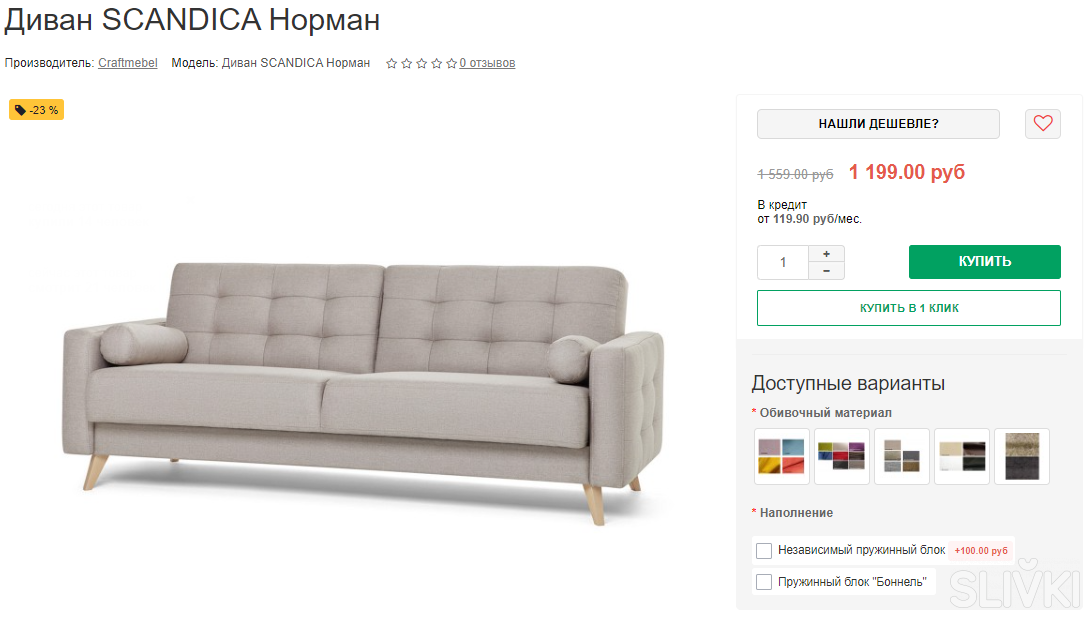This screenshot has height=618, width=1090.
Task: Click the first rating star
Action: tap(392, 64)
